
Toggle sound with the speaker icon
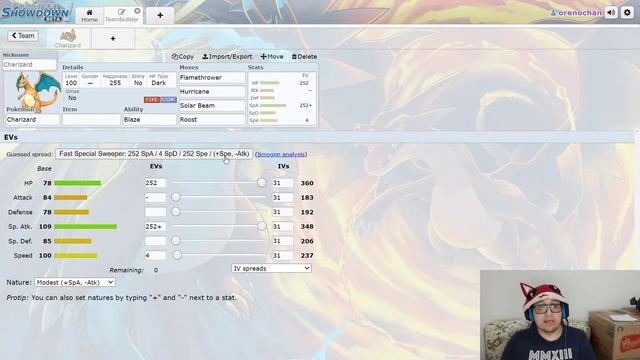[x=611, y=13]
